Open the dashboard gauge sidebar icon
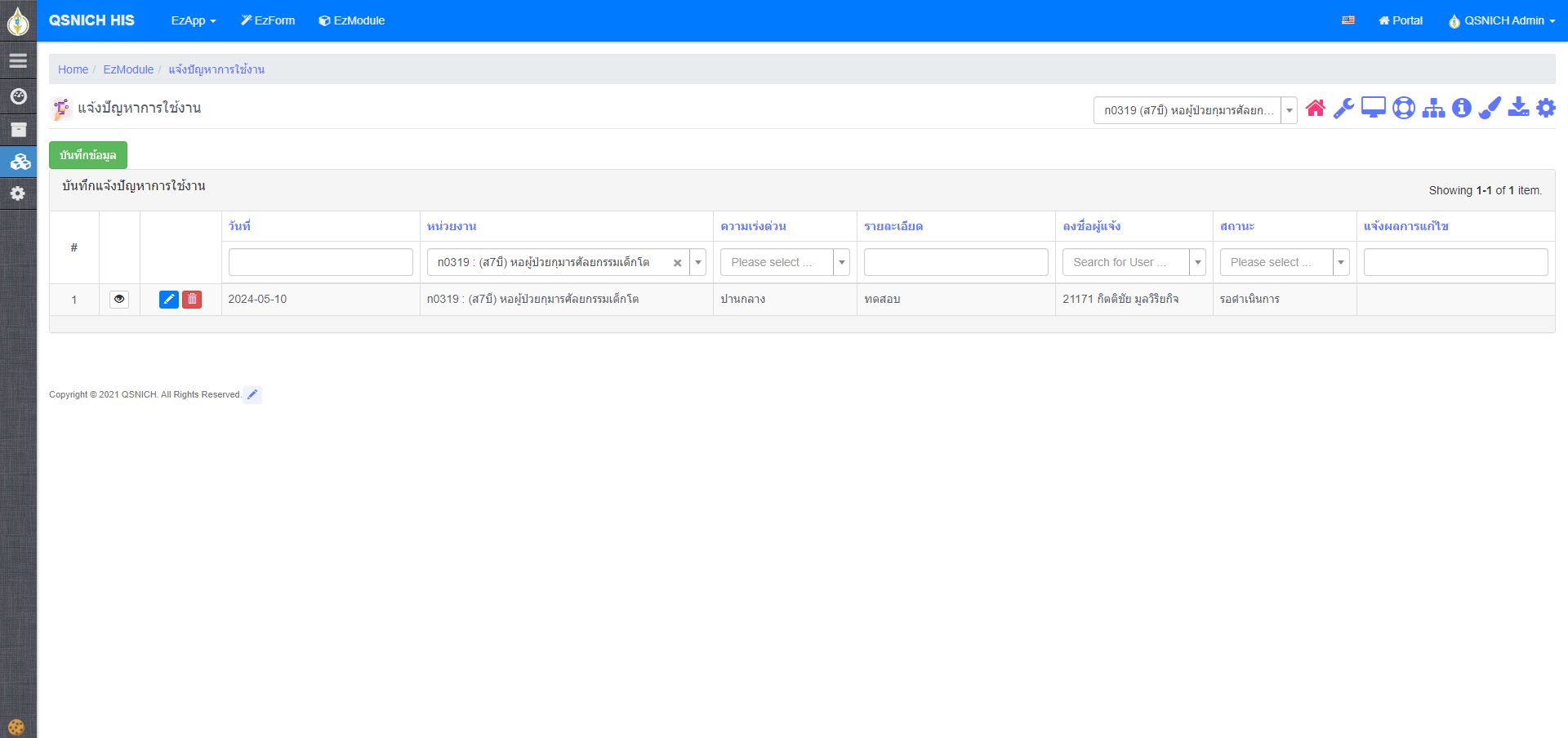Viewport: 1568px width, 738px height. click(18, 96)
